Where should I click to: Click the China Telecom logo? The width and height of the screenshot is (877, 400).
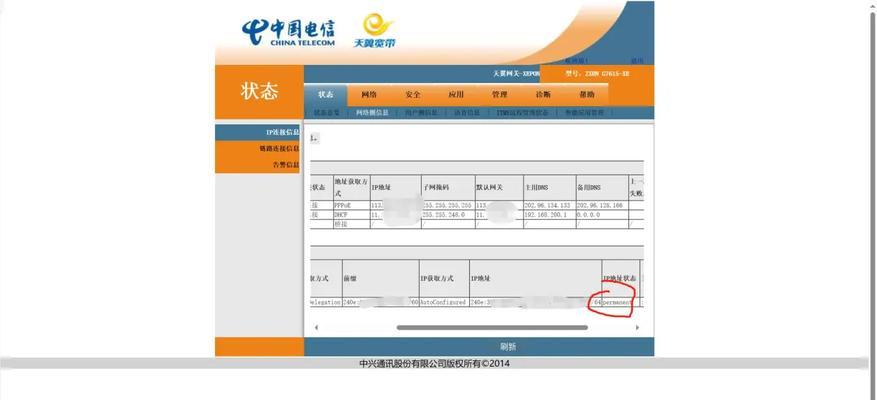[x=289, y=32]
